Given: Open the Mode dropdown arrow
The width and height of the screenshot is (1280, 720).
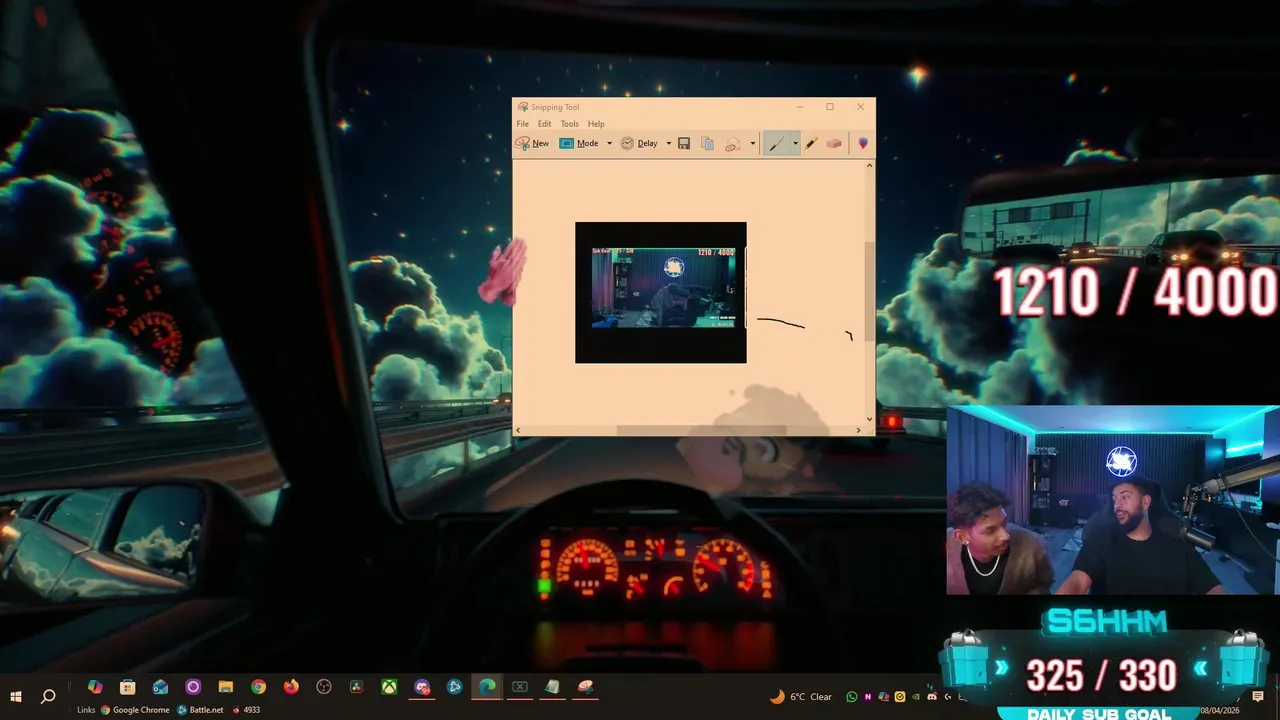Looking at the screenshot, I should (x=609, y=143).
